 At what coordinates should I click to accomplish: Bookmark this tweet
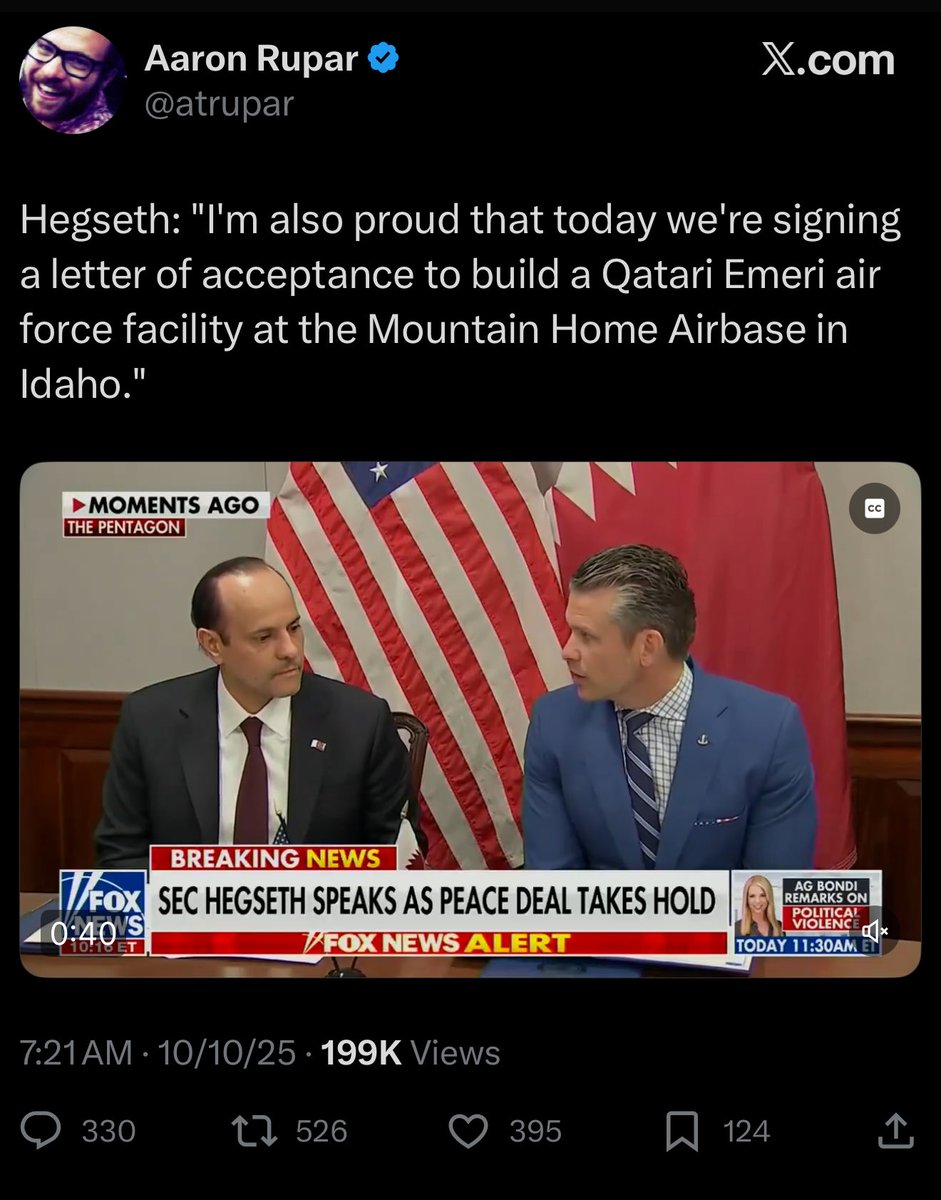coord(682,1131)
